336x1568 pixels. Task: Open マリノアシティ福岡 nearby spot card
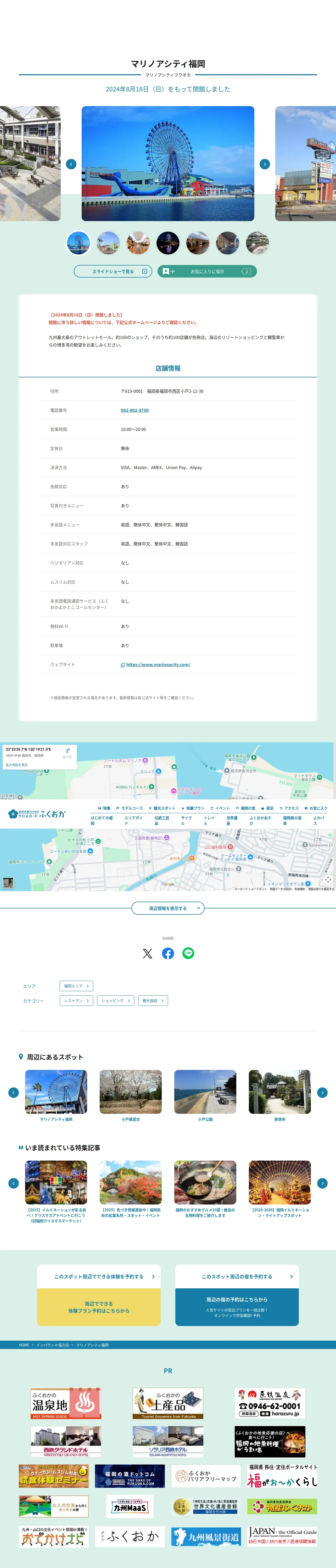[x=56, y=1096]
